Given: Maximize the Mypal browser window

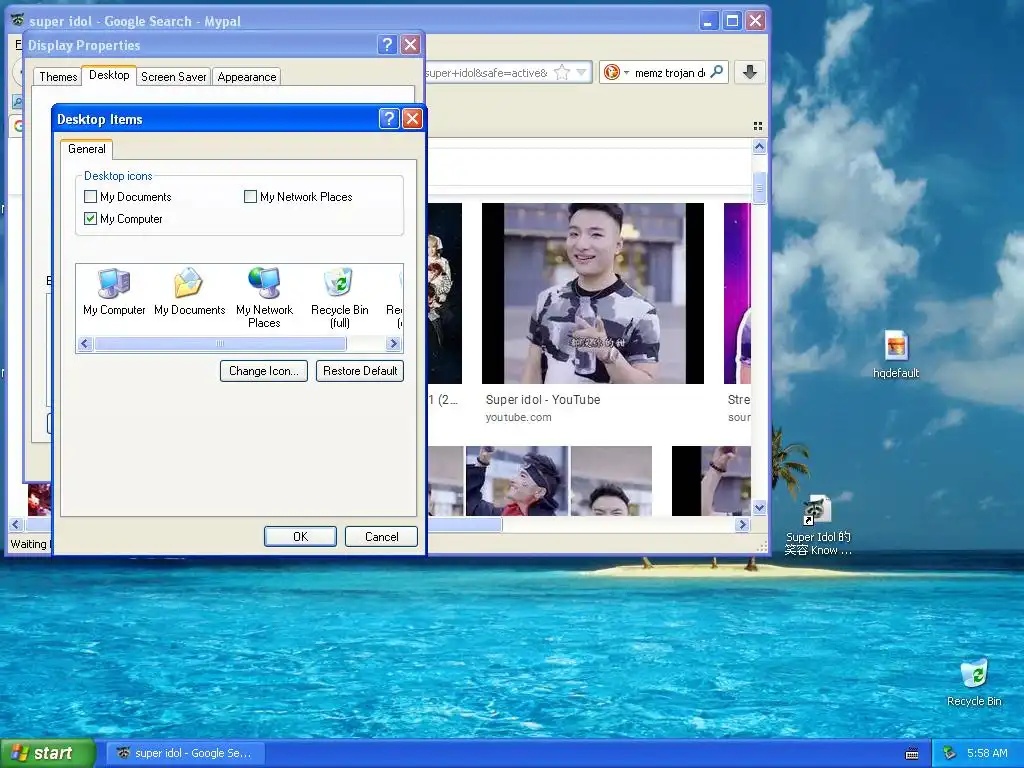Looking at the screenshot, I should pyautogui.click(x=733, y=21).
